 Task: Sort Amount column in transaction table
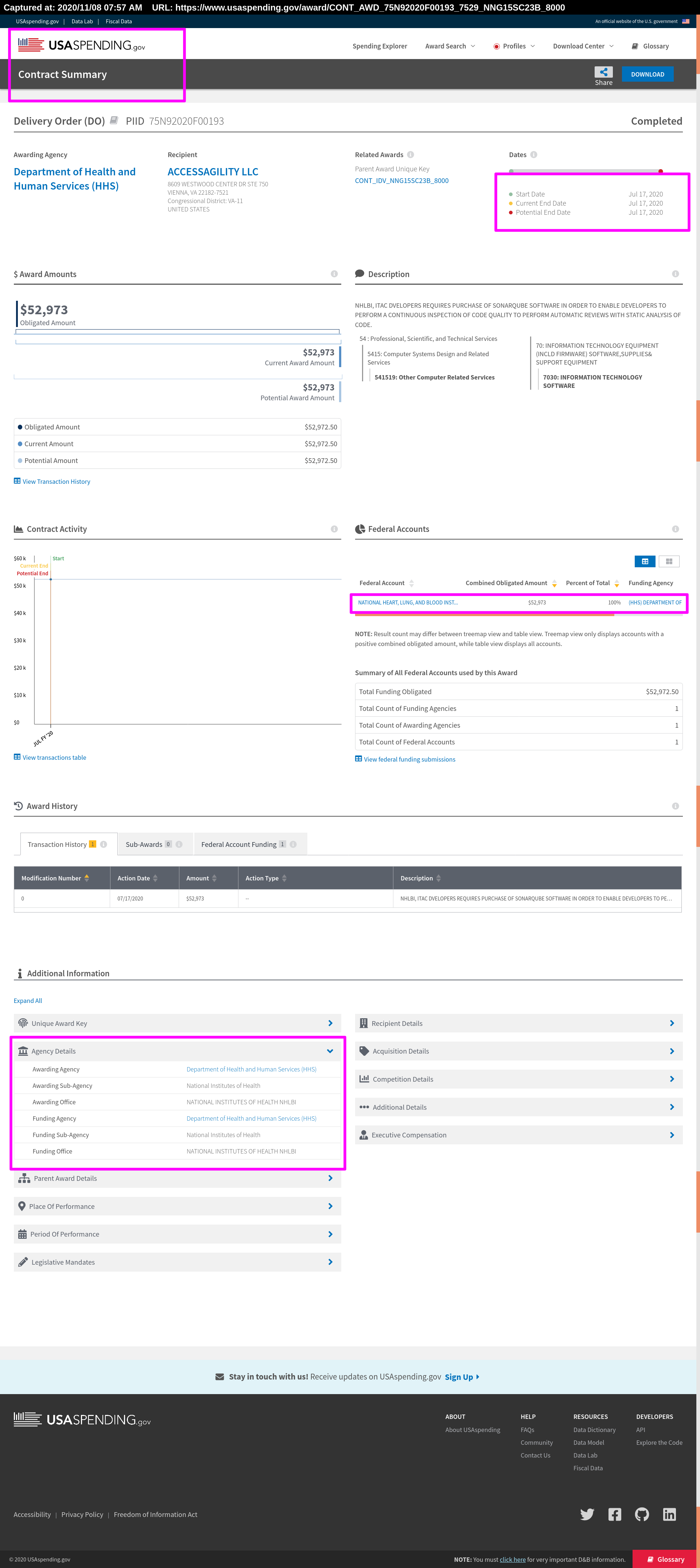click(214, 878)
